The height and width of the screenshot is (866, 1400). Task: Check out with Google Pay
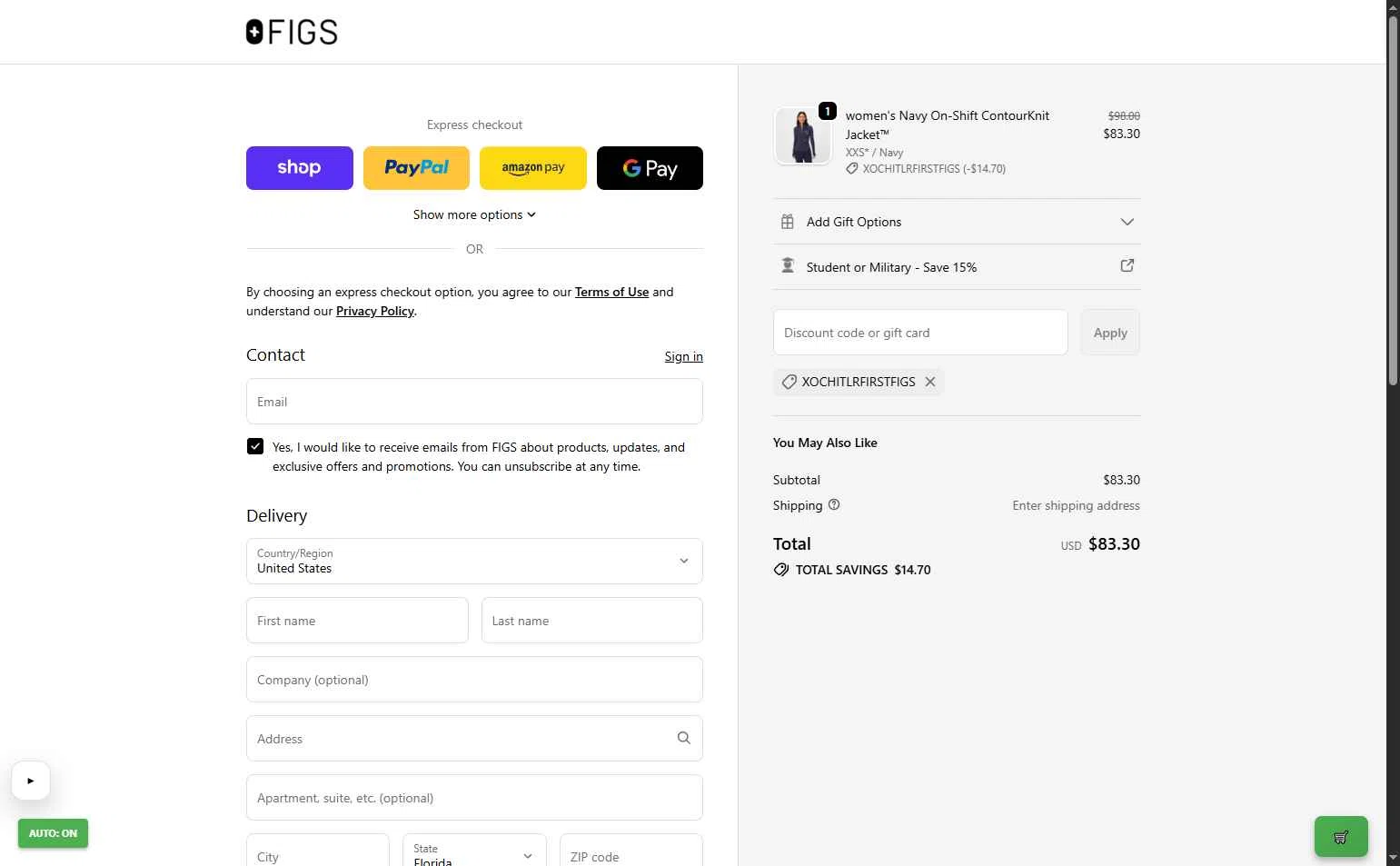(x=650, y=168)
